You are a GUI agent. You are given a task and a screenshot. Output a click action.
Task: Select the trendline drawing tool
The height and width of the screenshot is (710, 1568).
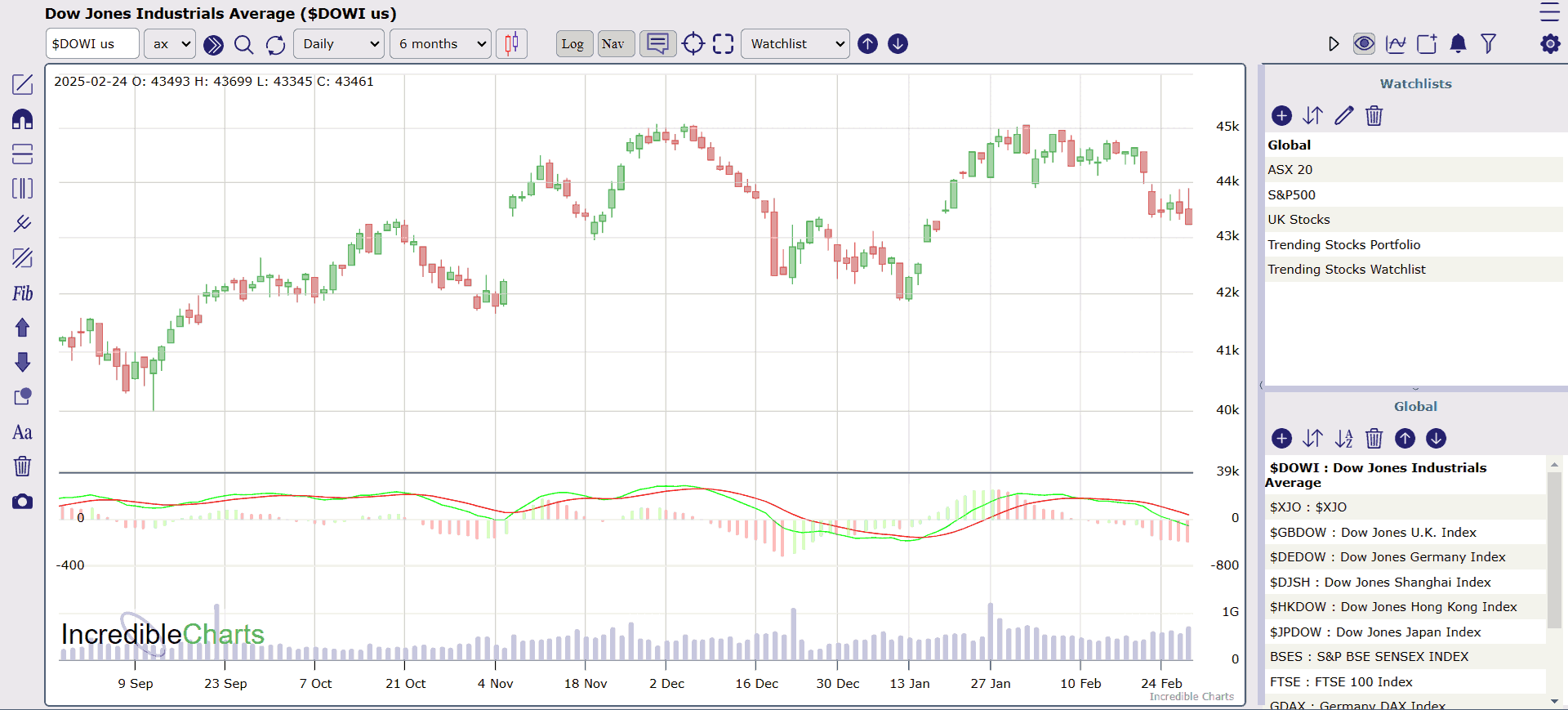(23, 84)
